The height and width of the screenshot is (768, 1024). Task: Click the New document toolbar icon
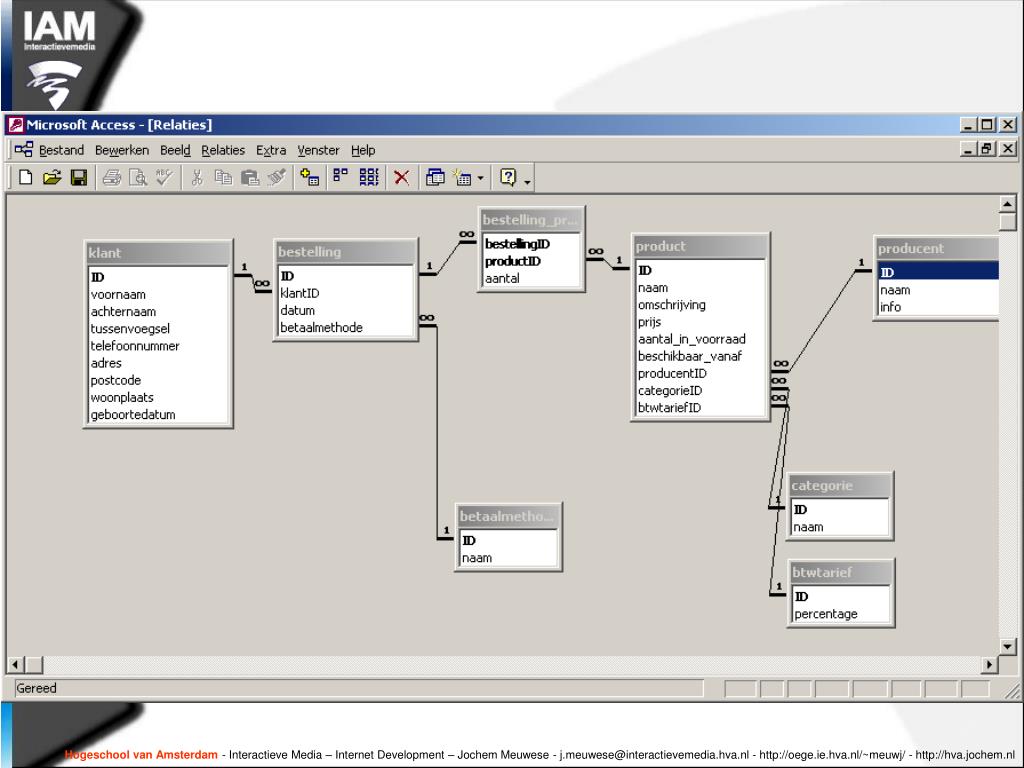25,177
